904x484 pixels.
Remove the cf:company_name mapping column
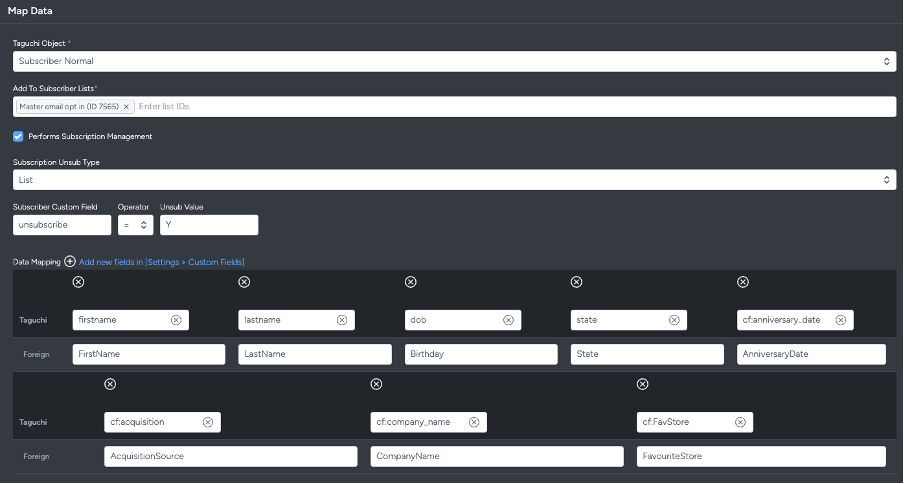pos(376,384)
